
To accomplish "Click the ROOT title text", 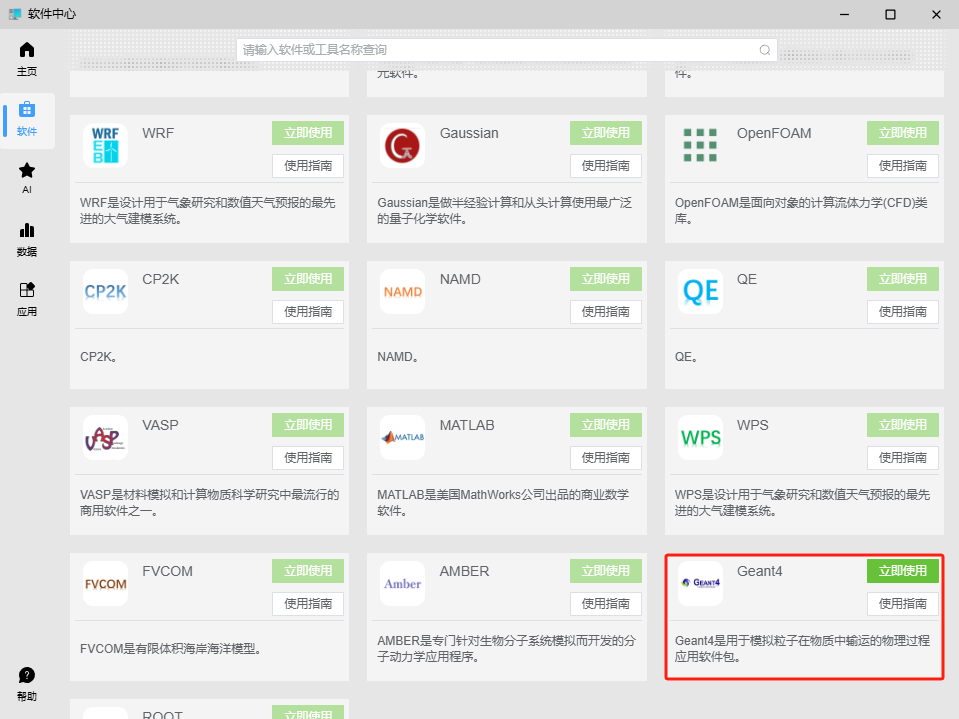I will coord(162,715).
